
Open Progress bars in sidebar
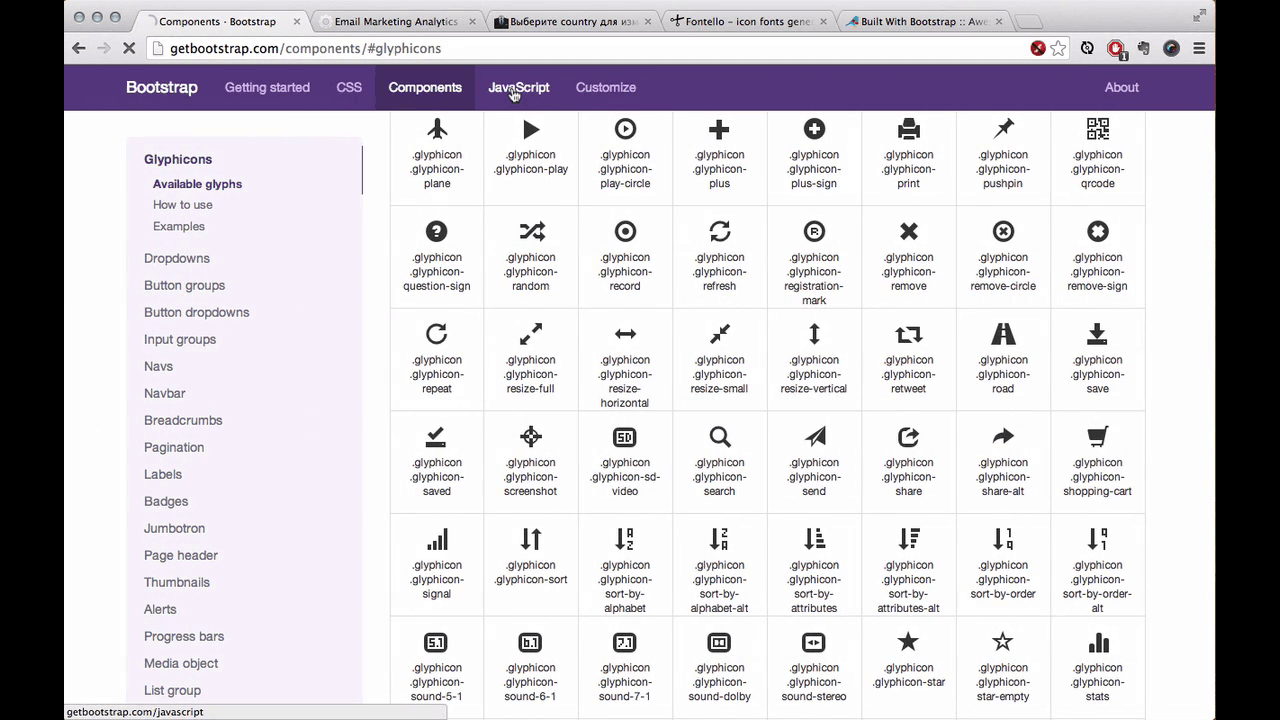point(184,636)
